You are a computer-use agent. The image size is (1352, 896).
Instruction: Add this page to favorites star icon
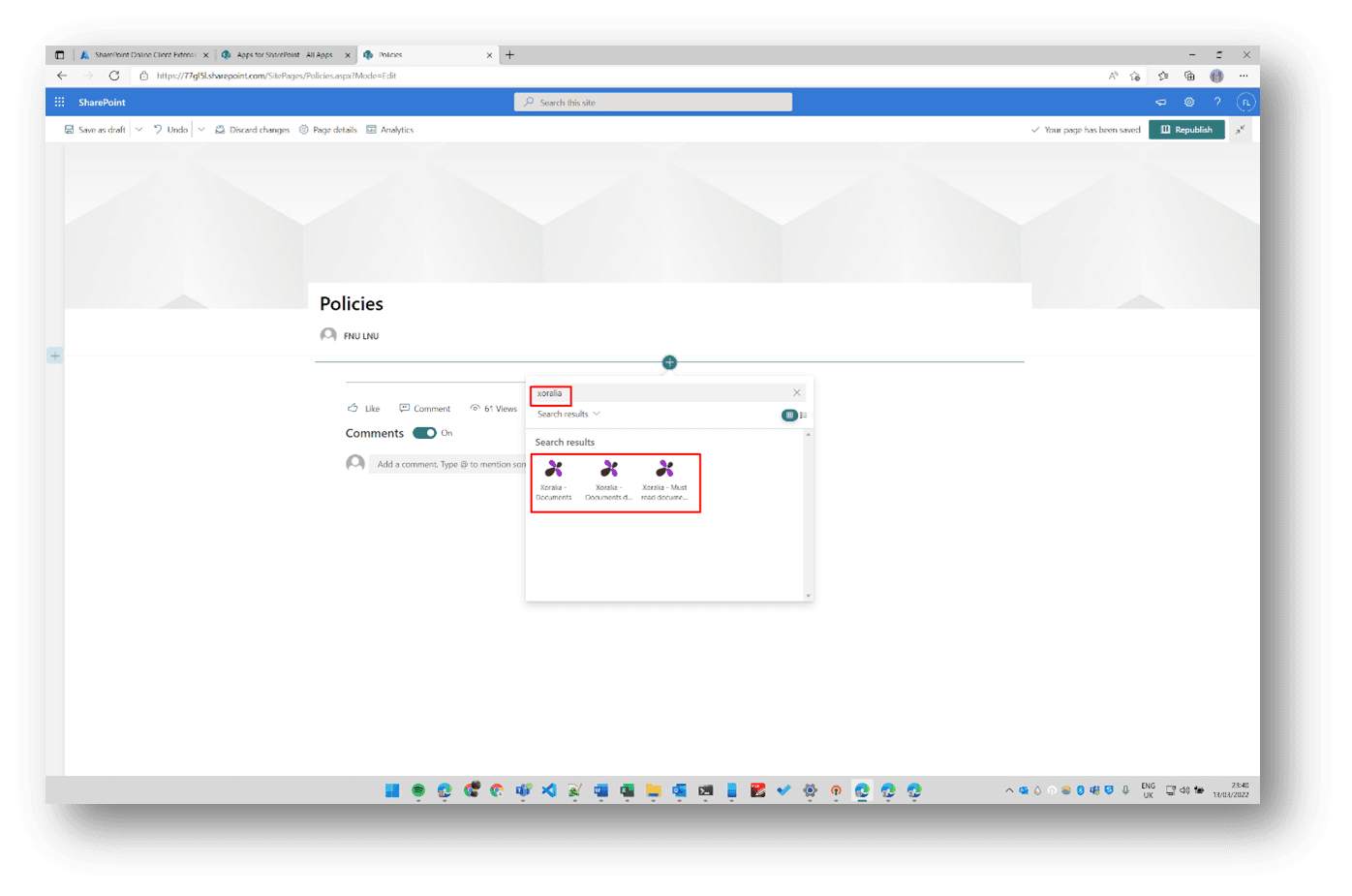coord(1136,76)
